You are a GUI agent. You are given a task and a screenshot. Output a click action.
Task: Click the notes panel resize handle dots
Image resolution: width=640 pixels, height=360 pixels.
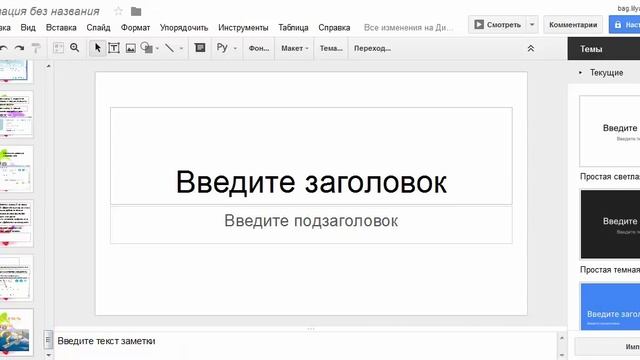[x=311, y=329]
